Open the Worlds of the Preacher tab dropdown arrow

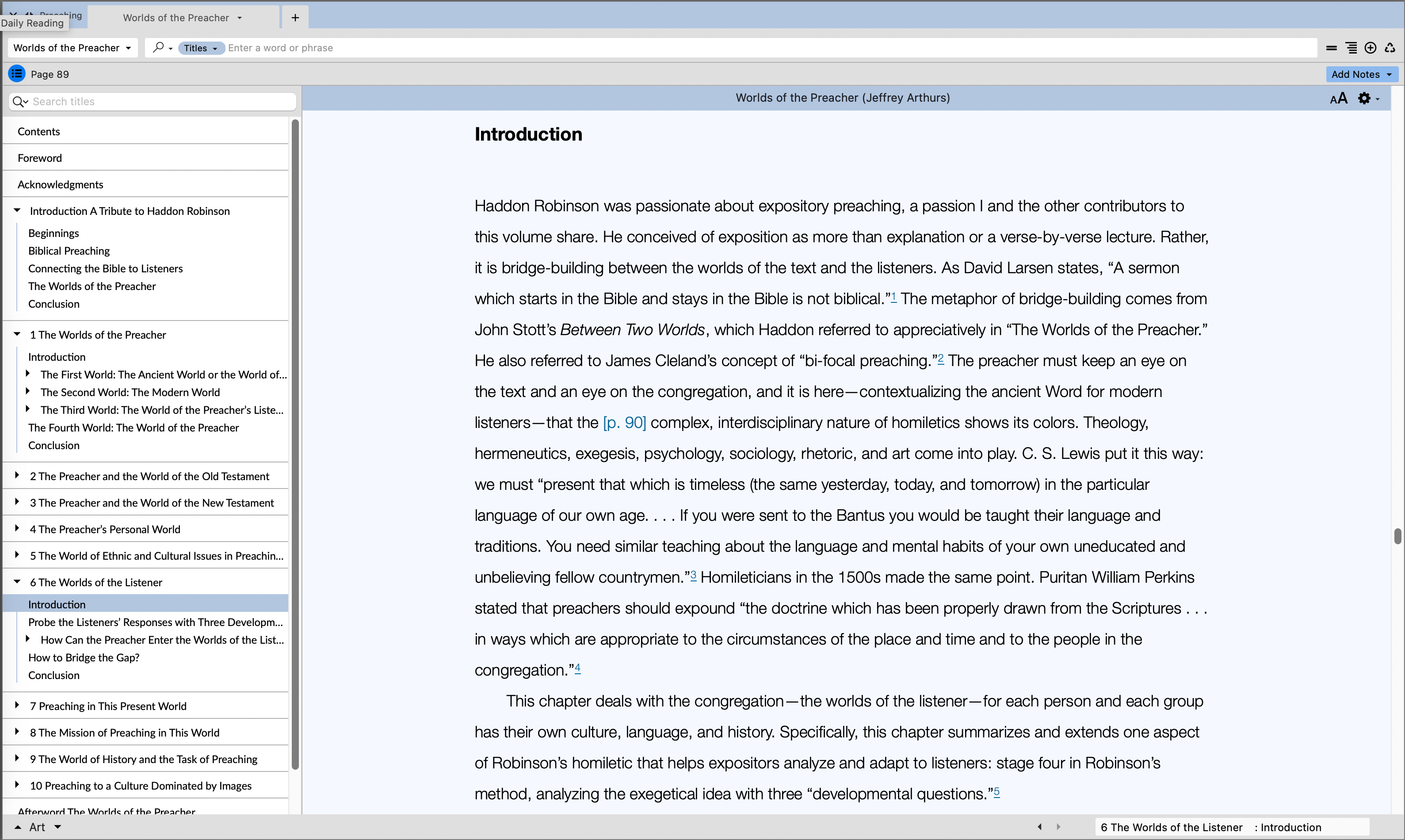240,18
